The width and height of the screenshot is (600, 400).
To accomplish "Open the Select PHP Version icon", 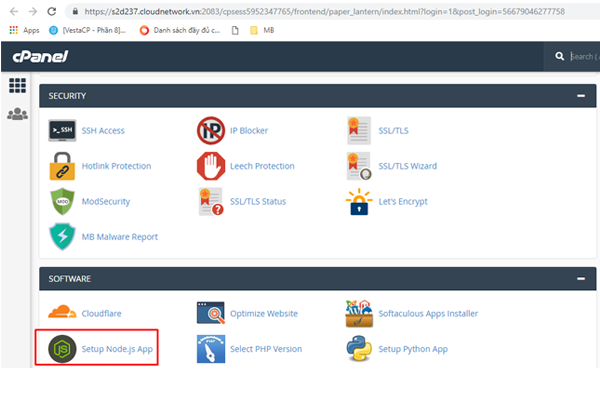I will tap(211, 349).
